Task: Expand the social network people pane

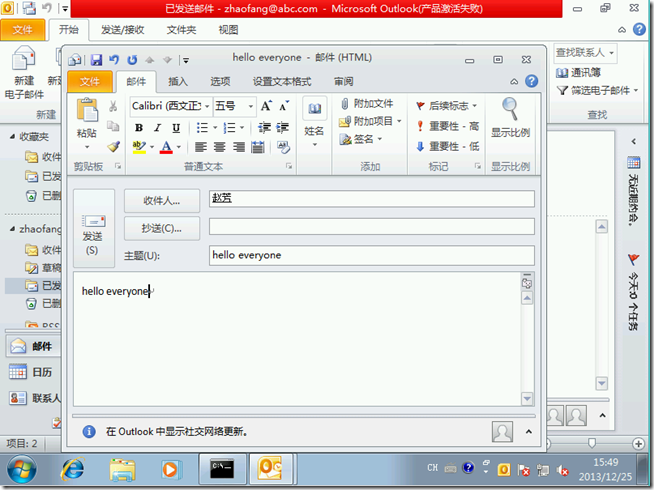Action: click(528, 432)
